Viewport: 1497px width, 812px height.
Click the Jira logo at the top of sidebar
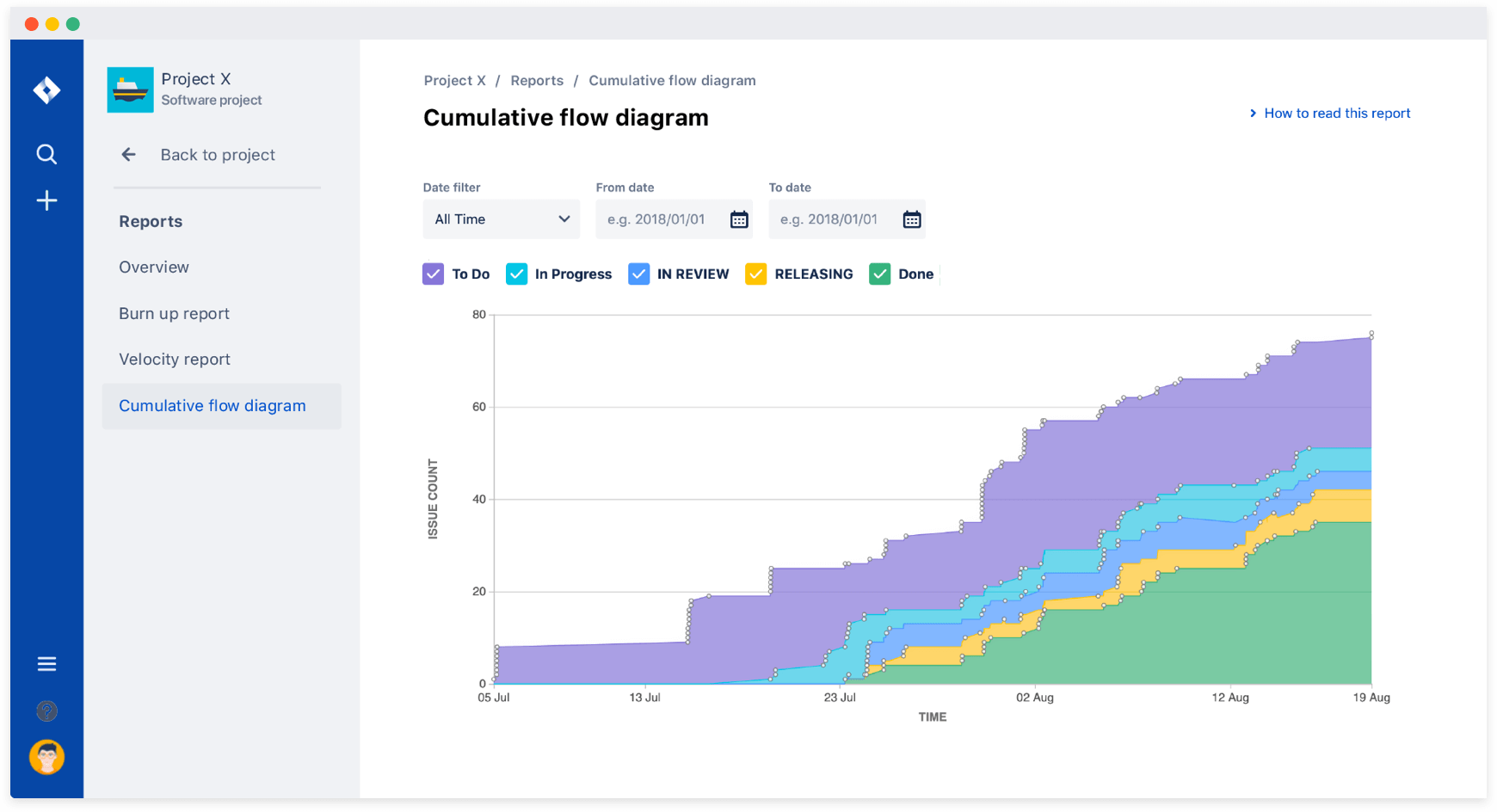click(x=46, y=89)
